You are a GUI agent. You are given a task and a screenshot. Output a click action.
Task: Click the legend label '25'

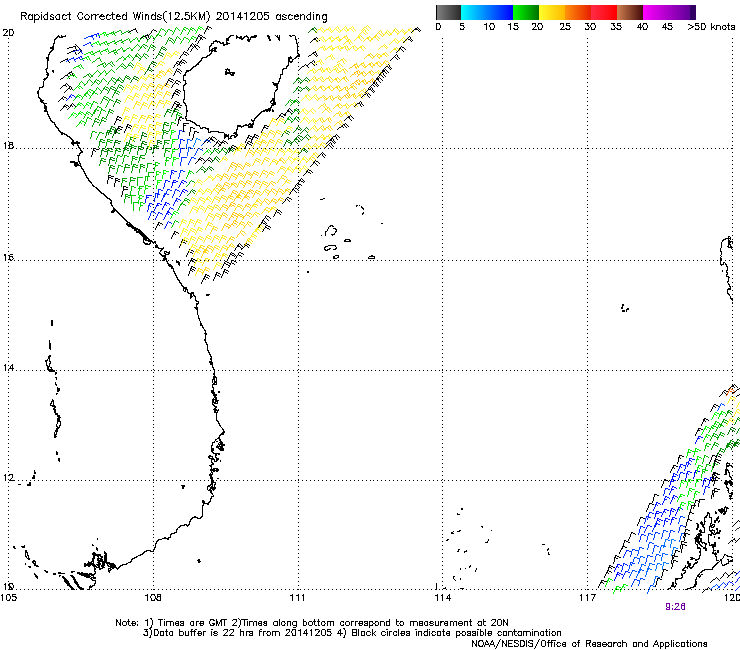coord(565,27)
